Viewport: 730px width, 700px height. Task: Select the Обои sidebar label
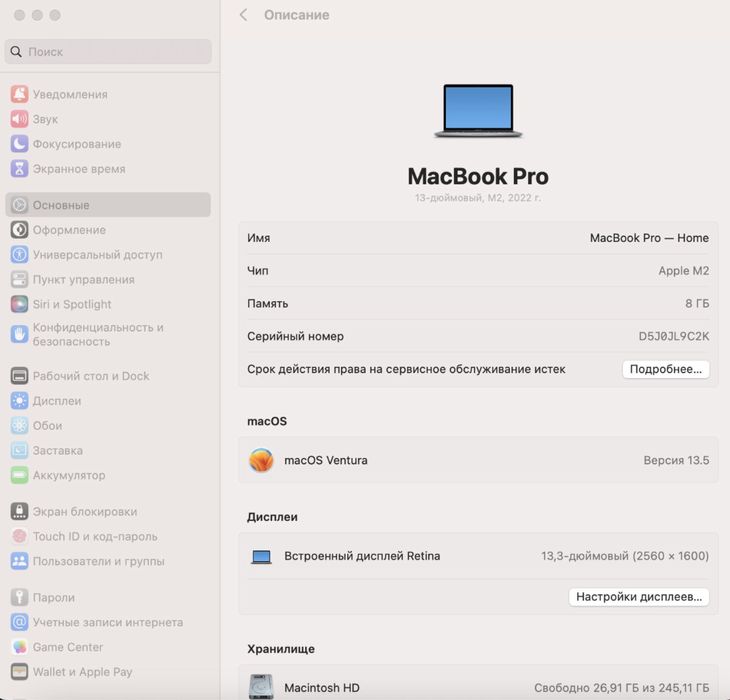[x=47, y=425]
